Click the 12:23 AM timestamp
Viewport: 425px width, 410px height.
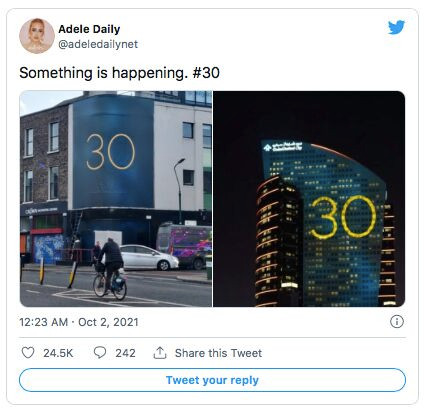click(x=43, y=322)
